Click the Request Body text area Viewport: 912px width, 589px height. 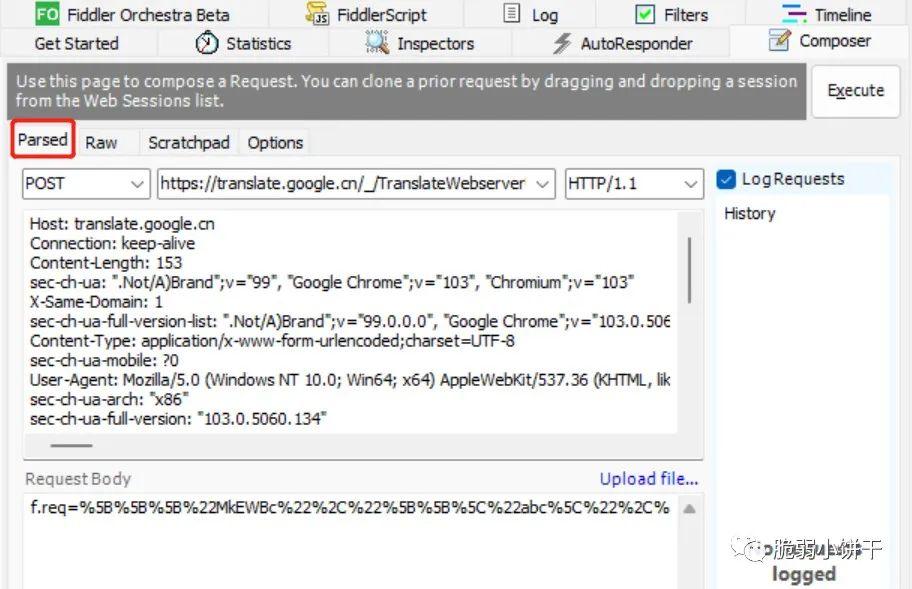click(351, 541)
